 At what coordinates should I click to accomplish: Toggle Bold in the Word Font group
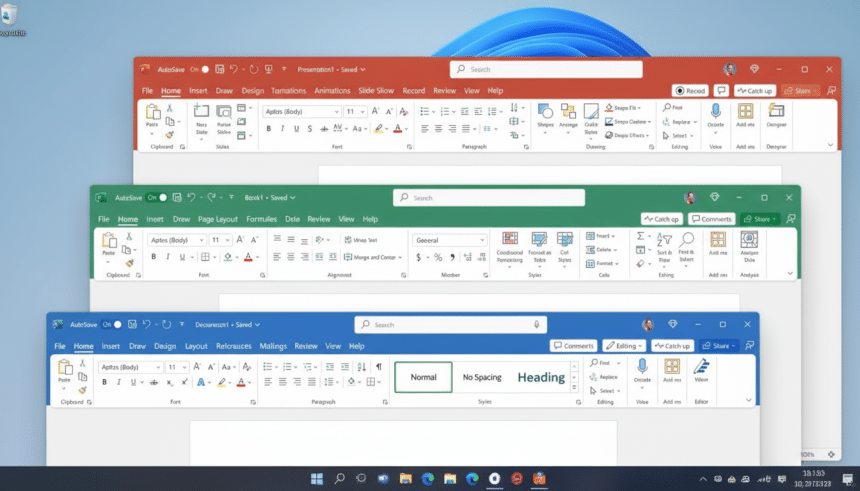pos(104,382)
